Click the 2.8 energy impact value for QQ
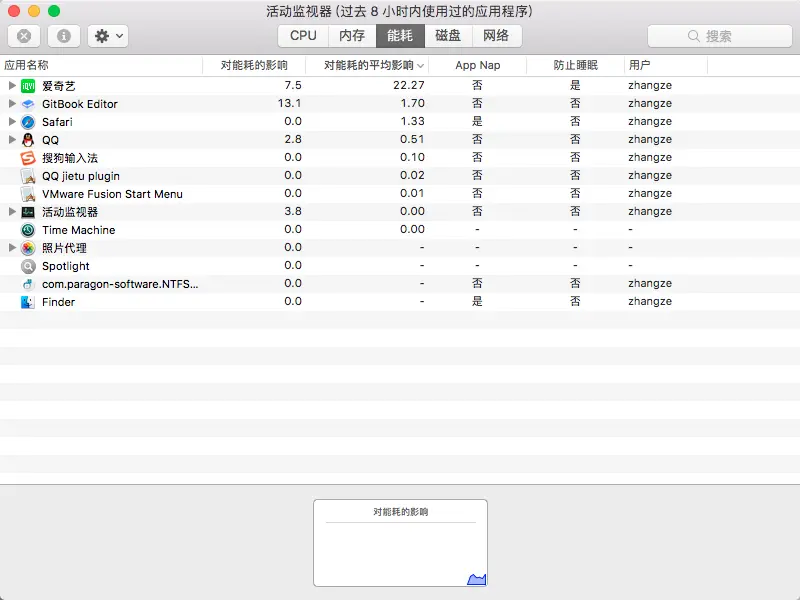The width and height of the screenshot is (800, 600). click(293, 139)
